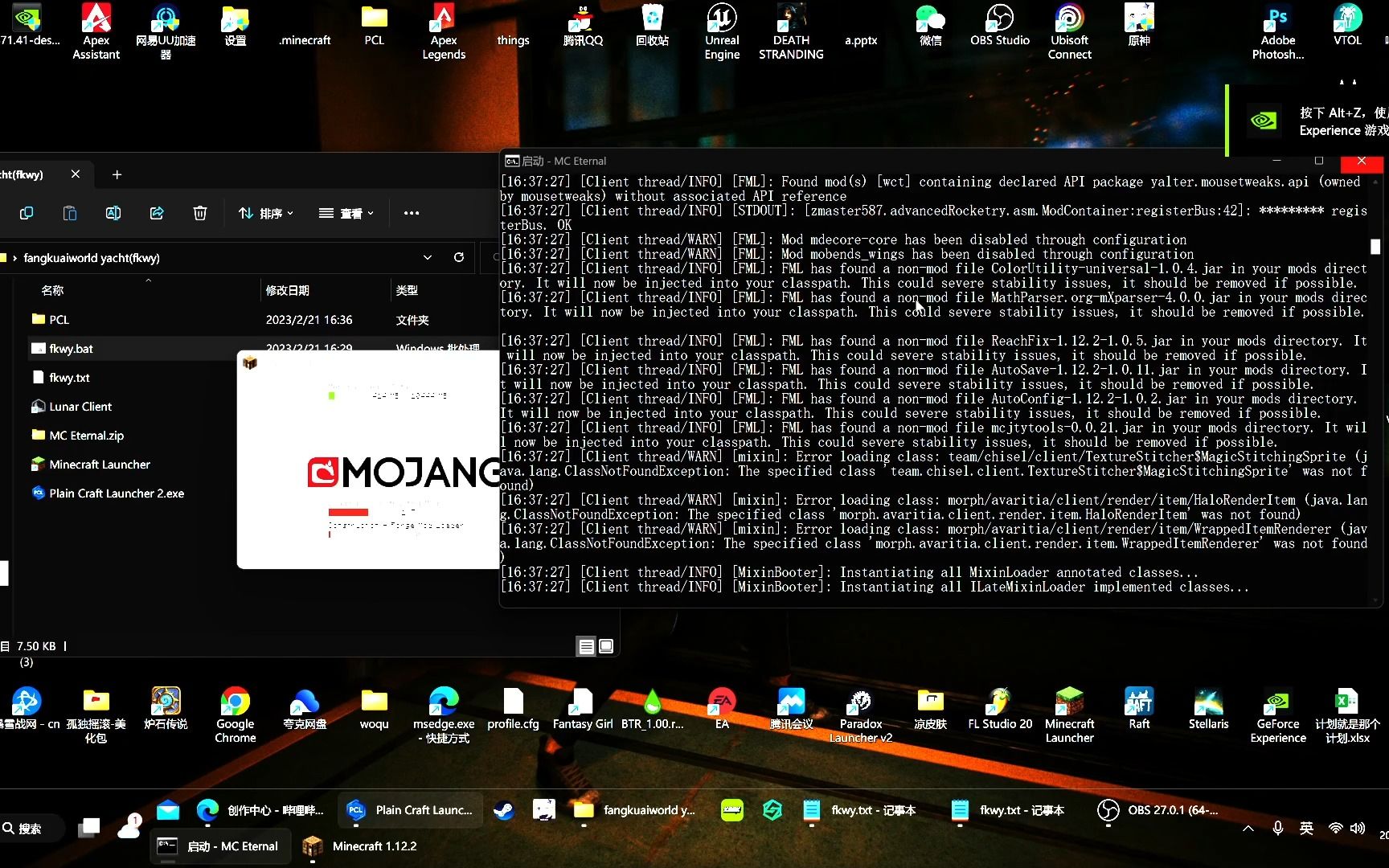Click the console window vertical scrollbar thumb
This screenshot has height=868, width=1389.
coord(1375,247)
